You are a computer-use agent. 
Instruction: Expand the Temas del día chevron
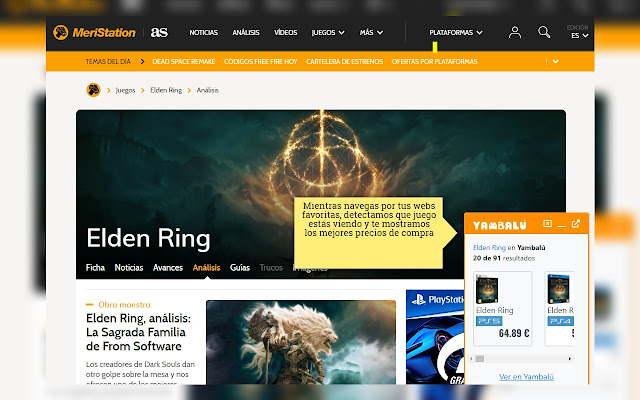142,62
